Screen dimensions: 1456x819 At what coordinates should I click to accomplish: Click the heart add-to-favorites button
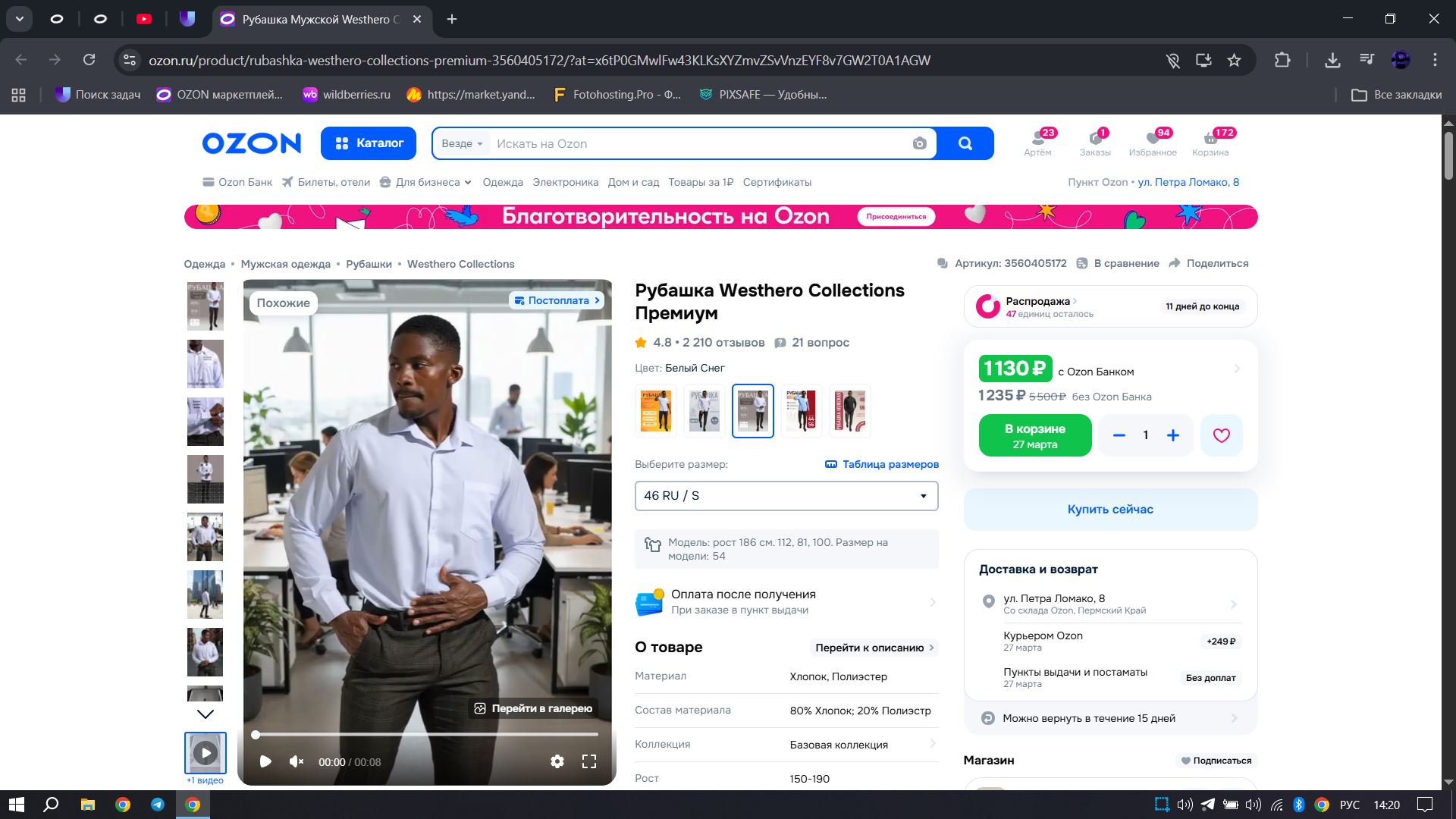click(x=1221, y=435)
